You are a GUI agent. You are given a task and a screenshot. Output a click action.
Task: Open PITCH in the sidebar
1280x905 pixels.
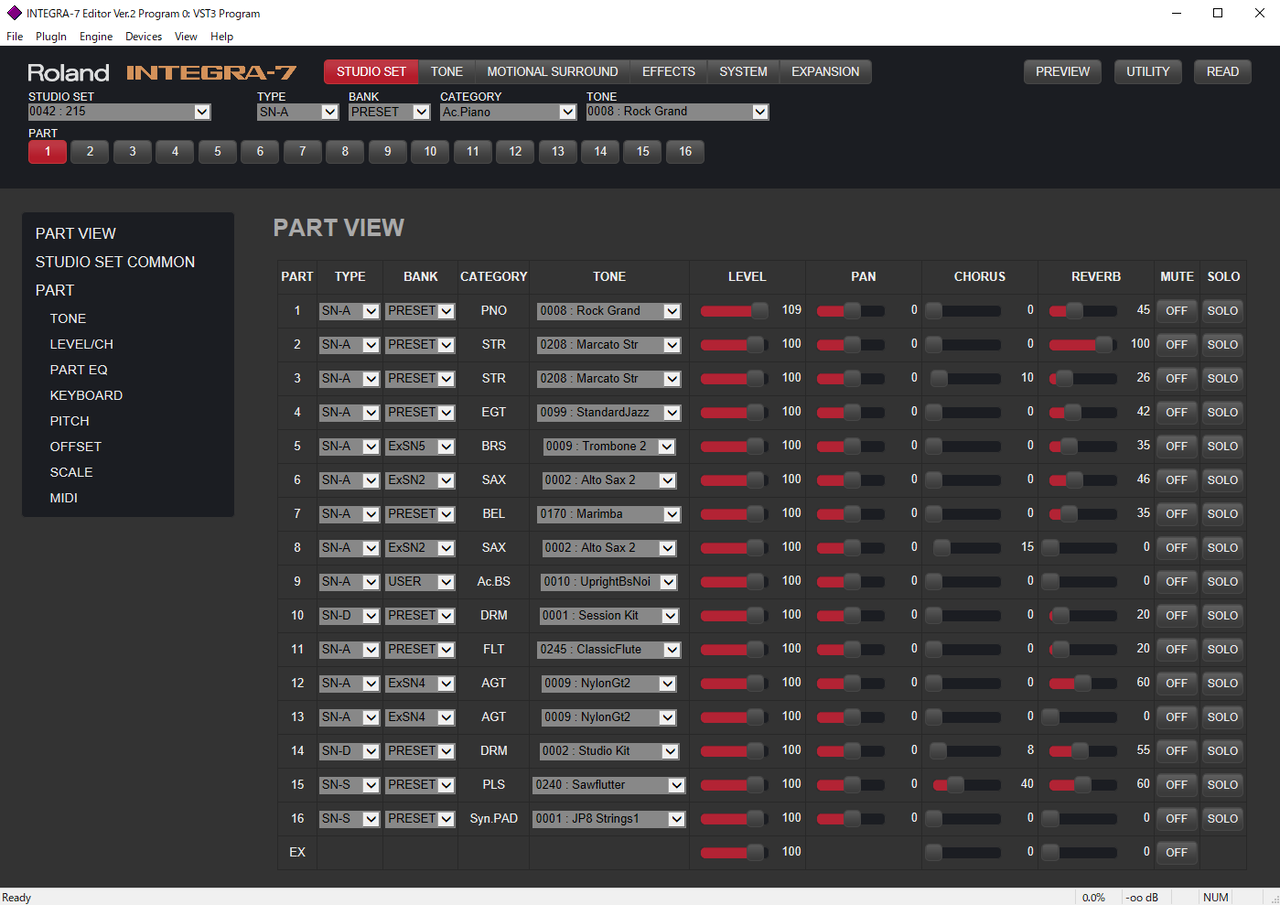[x=69, y=421]
